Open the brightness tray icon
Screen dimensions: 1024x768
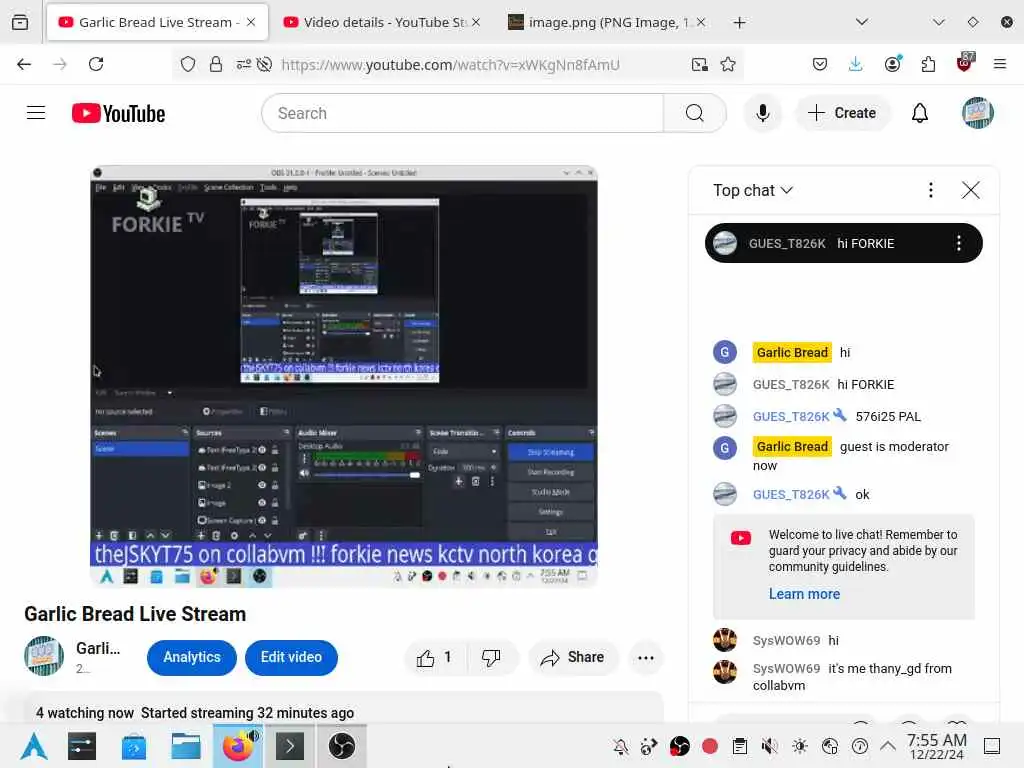coord(799,745)
